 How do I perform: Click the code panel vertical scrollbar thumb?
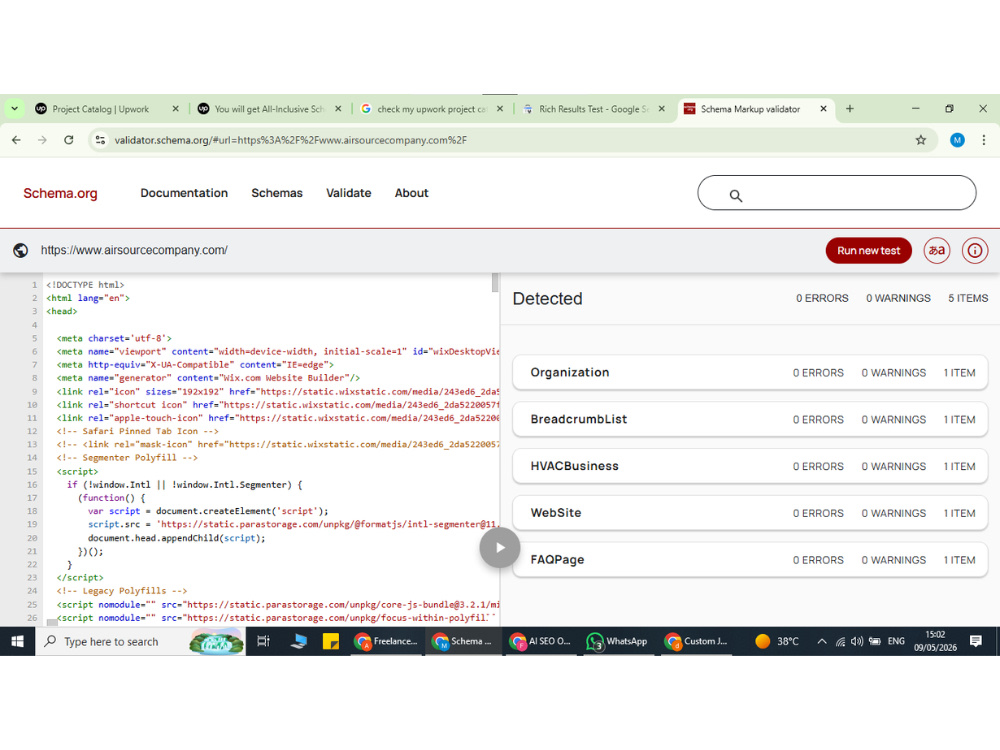(495, 283)
